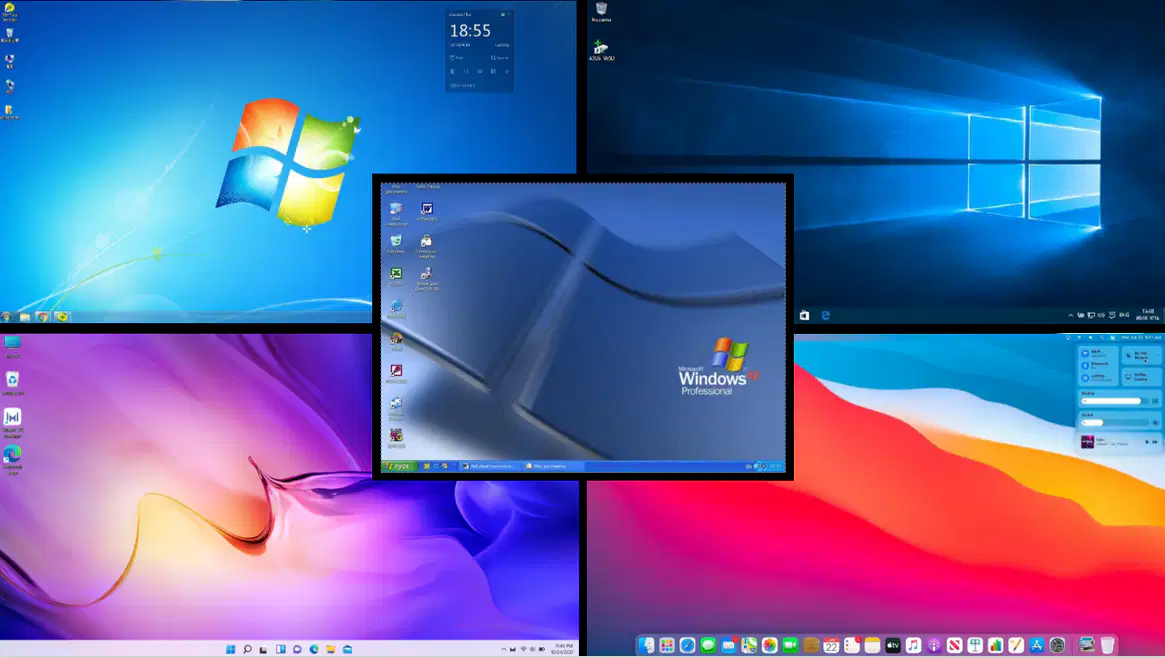Screen dimensions: 1165x658
Task: Open My Computer on the XP desktop
Action: pos(396,212)
